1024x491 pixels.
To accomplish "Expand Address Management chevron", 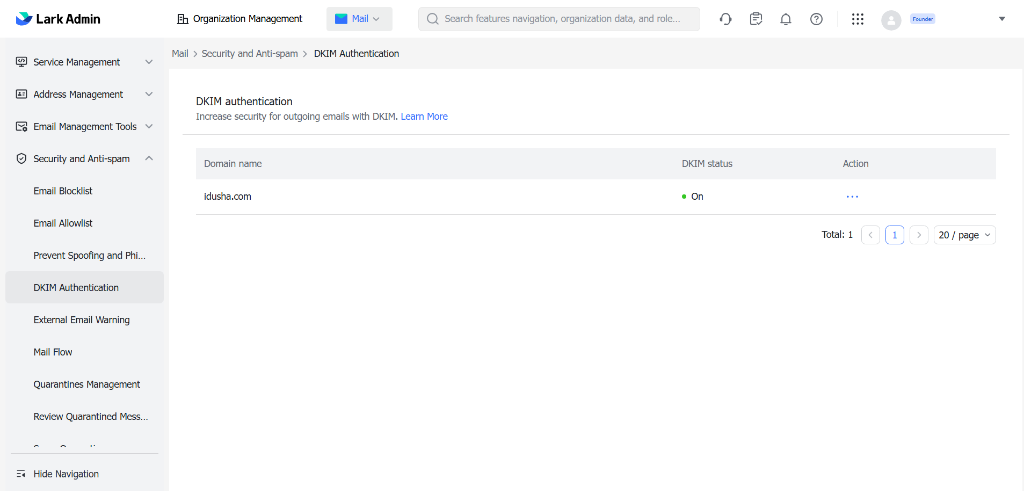I will 149,94.
